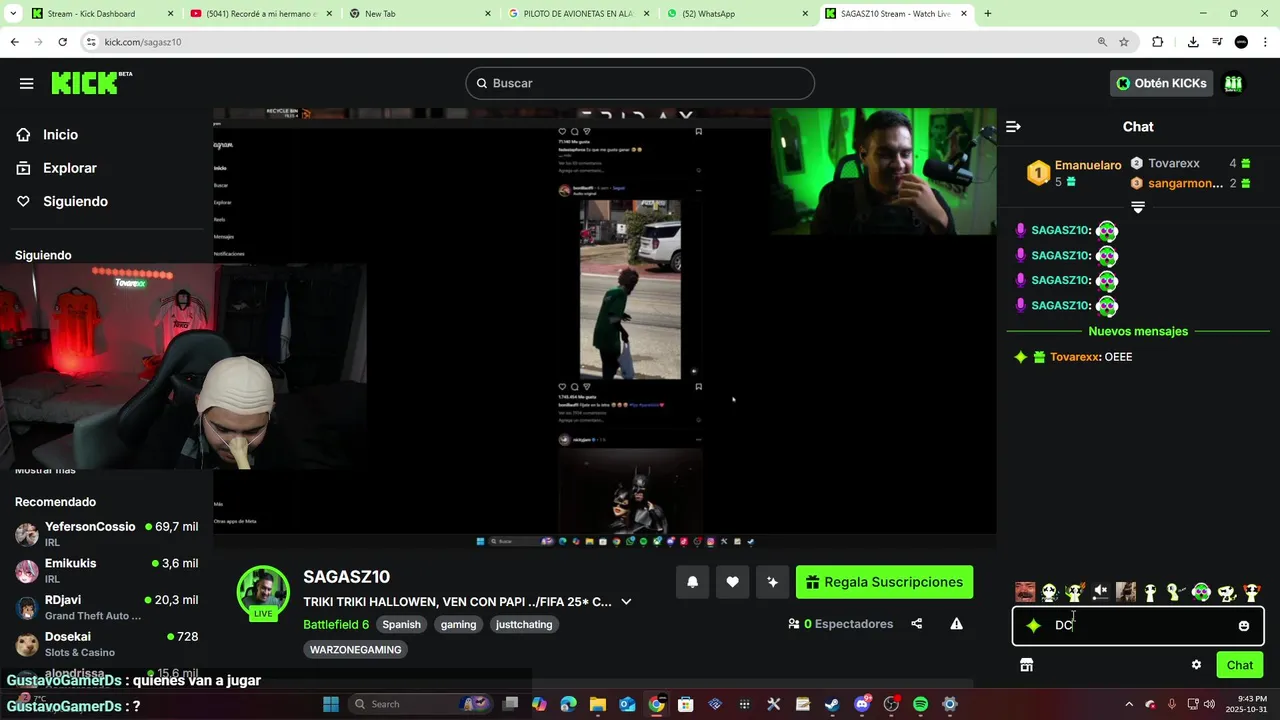Toggle the heart follow button
This screenshot has width=1280, height=720.
pyautogui.click(x=732, y=582)
